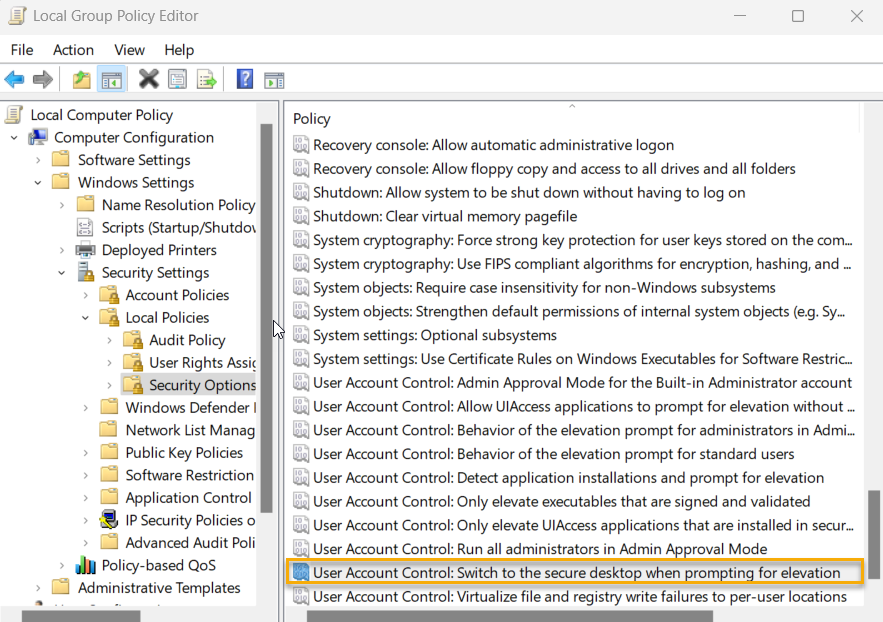This screenshot has width=883, height=622.
Task: Click the padlock icon beside Security Options
Action: [x=134, y=385]
